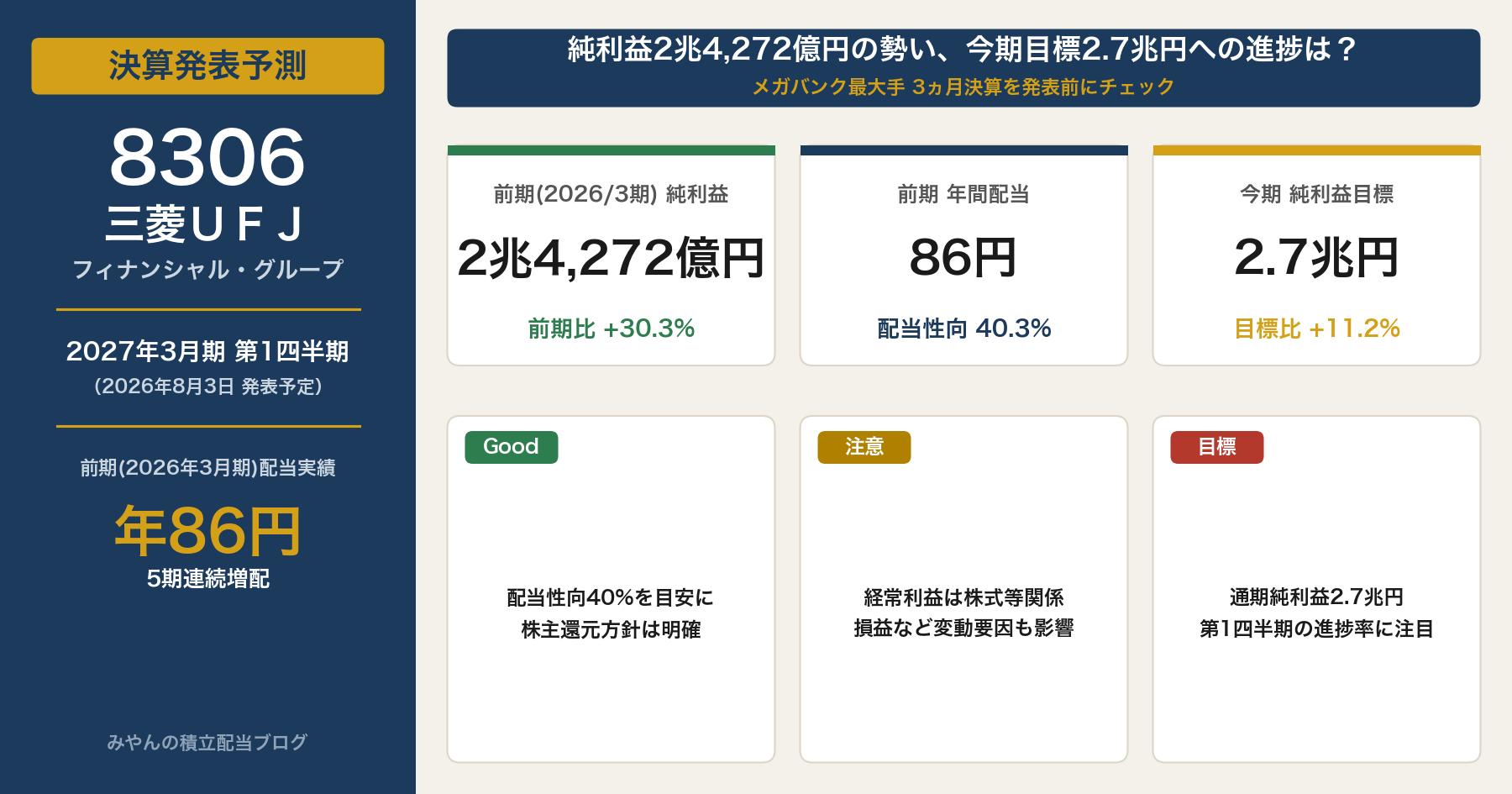Click the 2.7兆円 target value

1316,257
